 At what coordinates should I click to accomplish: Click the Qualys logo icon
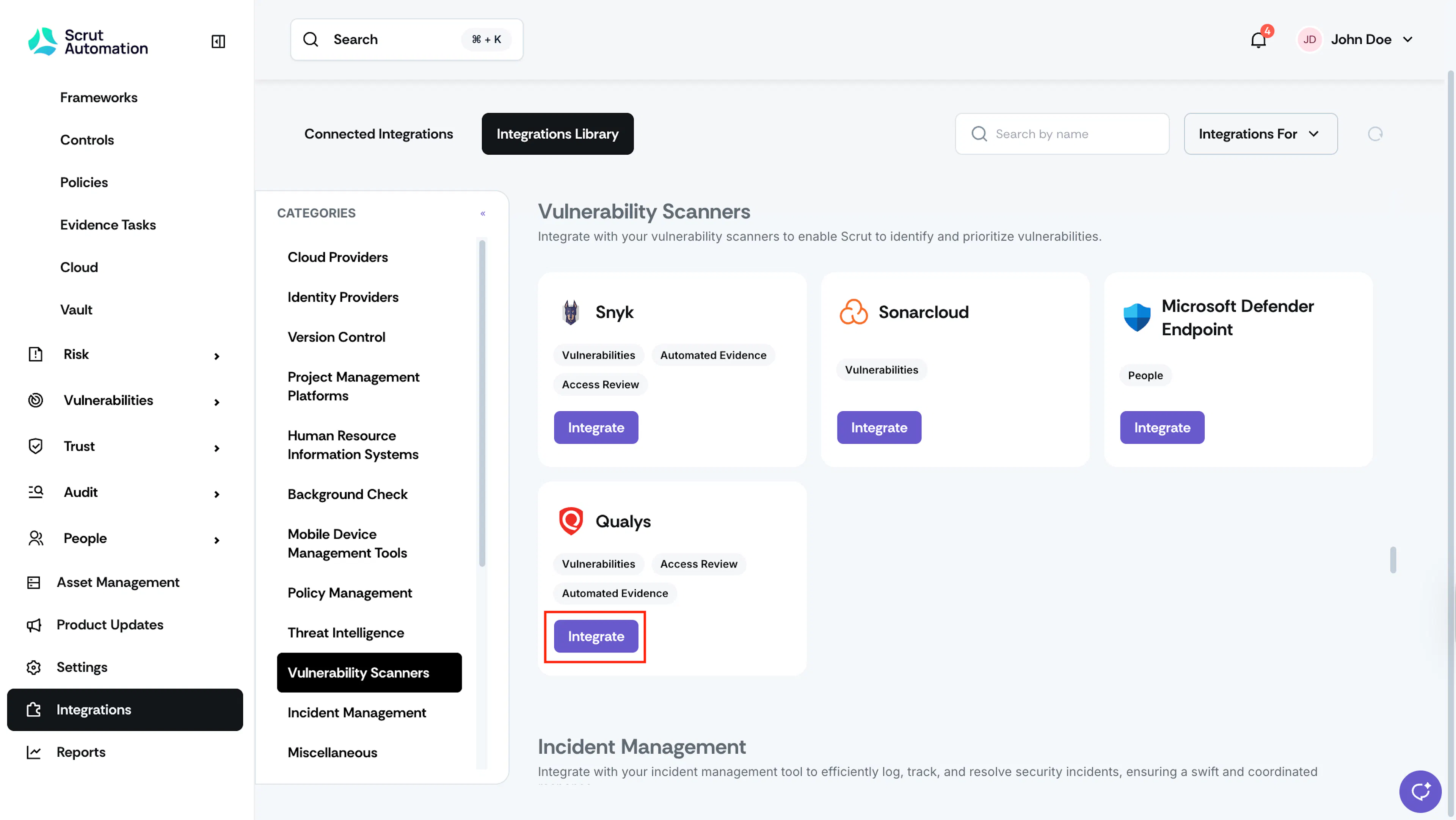[571, 521]
